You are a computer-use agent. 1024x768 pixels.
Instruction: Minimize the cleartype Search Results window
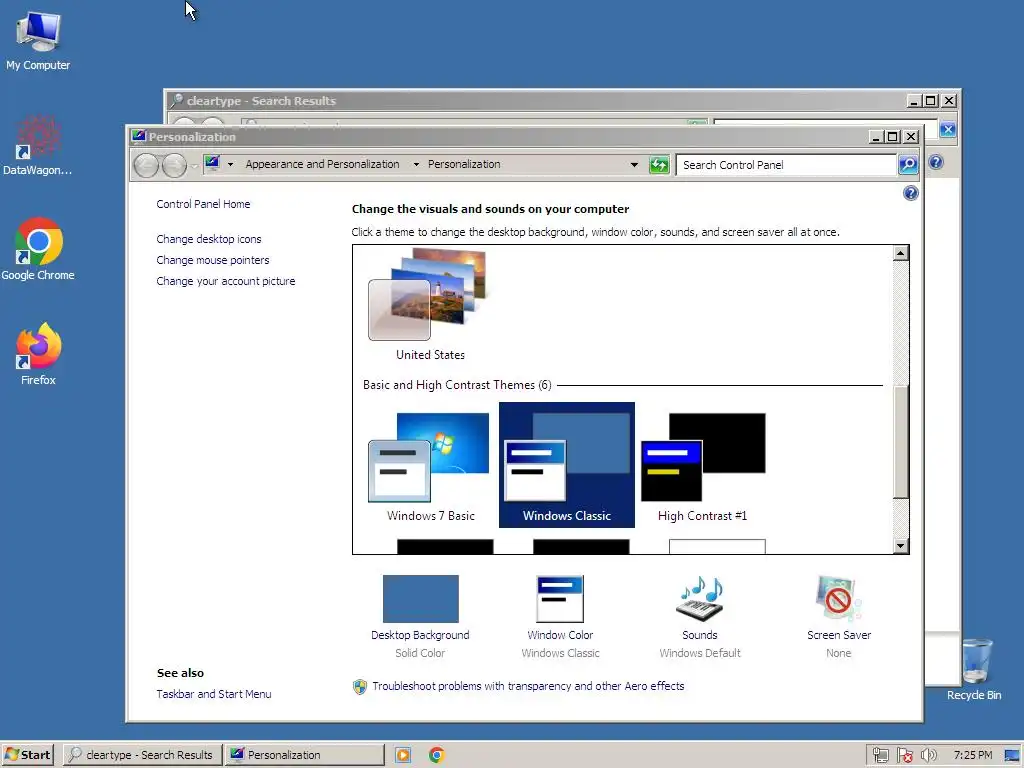pos(914,101)
